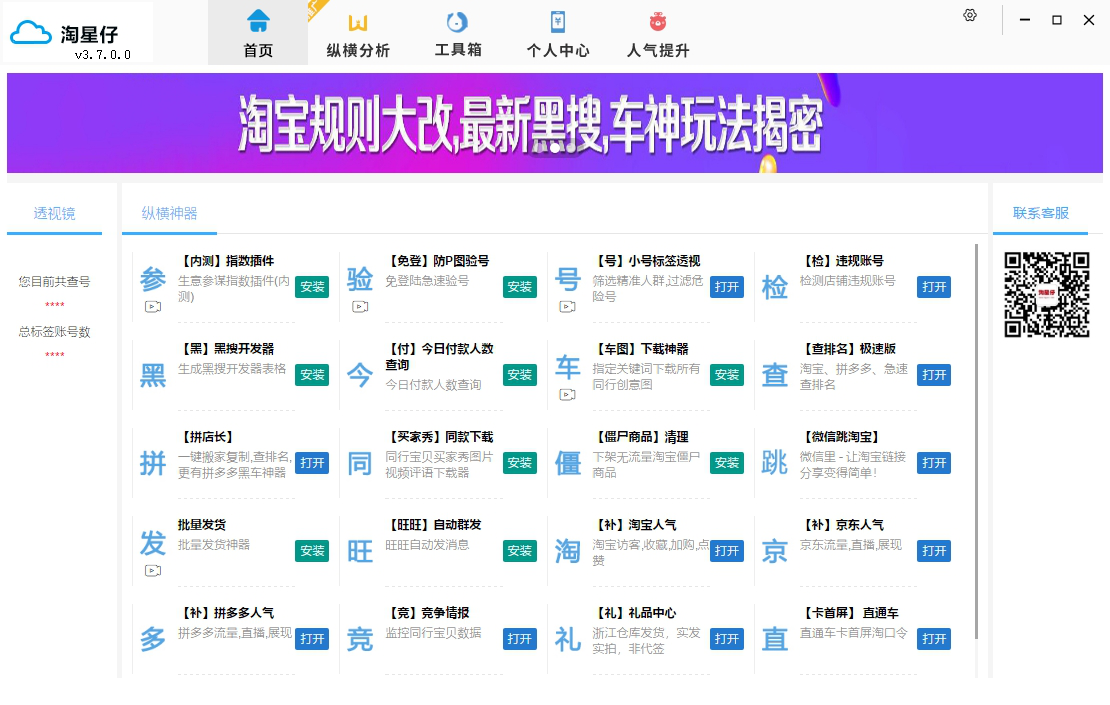Open 【卡首屏】直通车 tool
The height and width of the screenshot is (705, 1110).
934,638
